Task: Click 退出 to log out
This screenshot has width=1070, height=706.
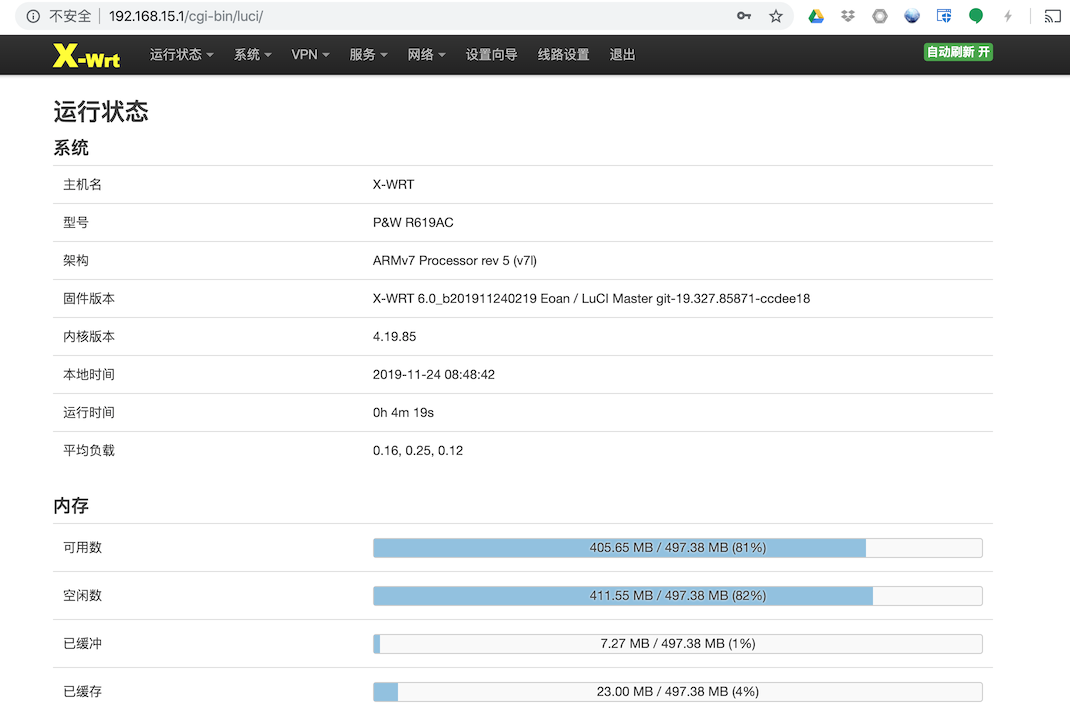Action: (622, 54)
